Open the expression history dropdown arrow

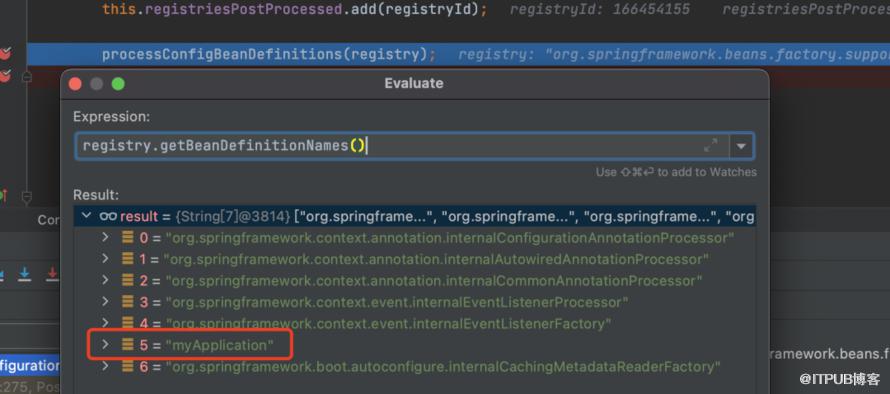[741, 146]
